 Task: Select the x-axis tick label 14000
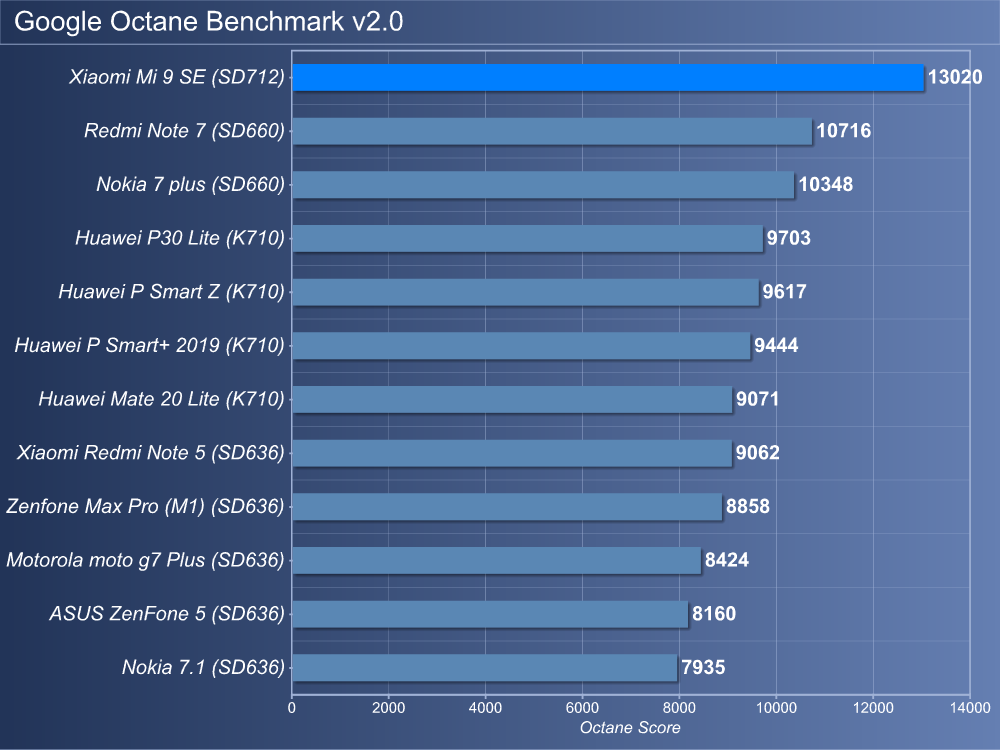coord(970,707)
